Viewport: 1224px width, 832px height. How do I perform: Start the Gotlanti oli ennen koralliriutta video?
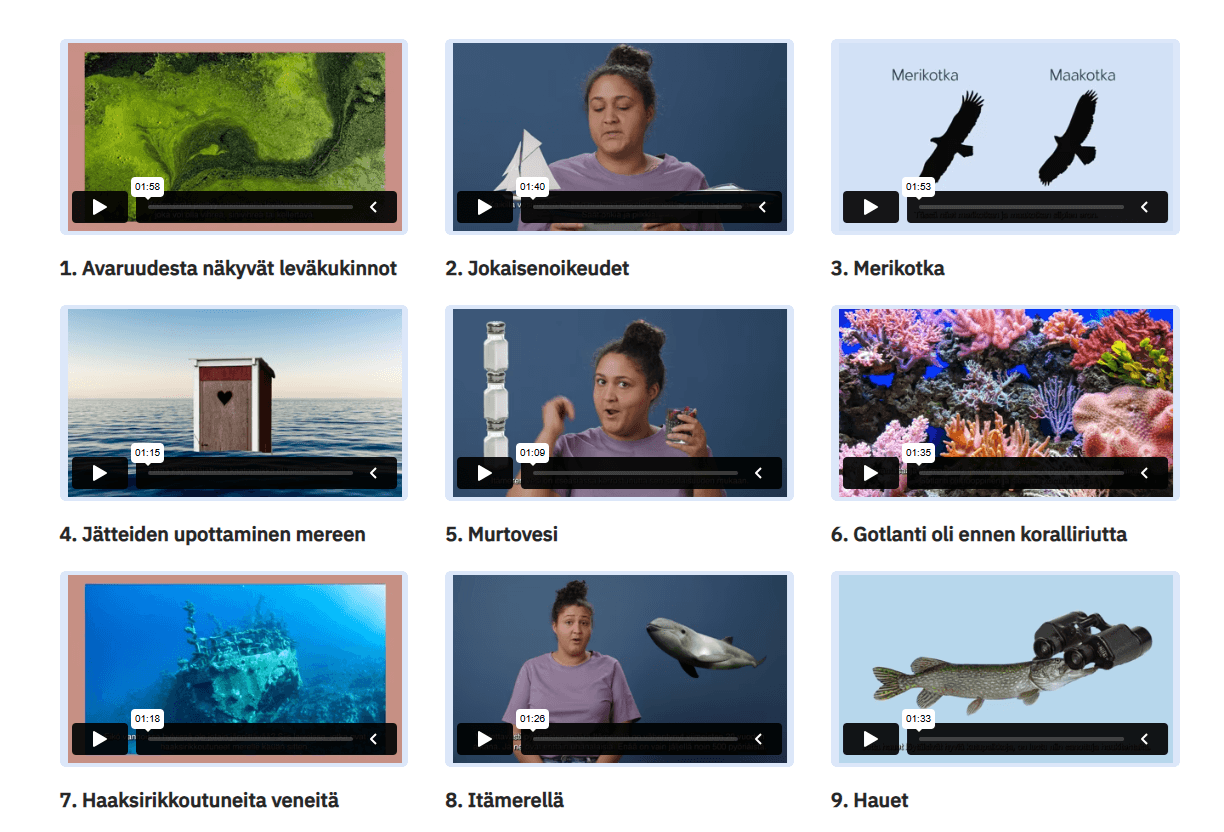[x=871, y=473]
